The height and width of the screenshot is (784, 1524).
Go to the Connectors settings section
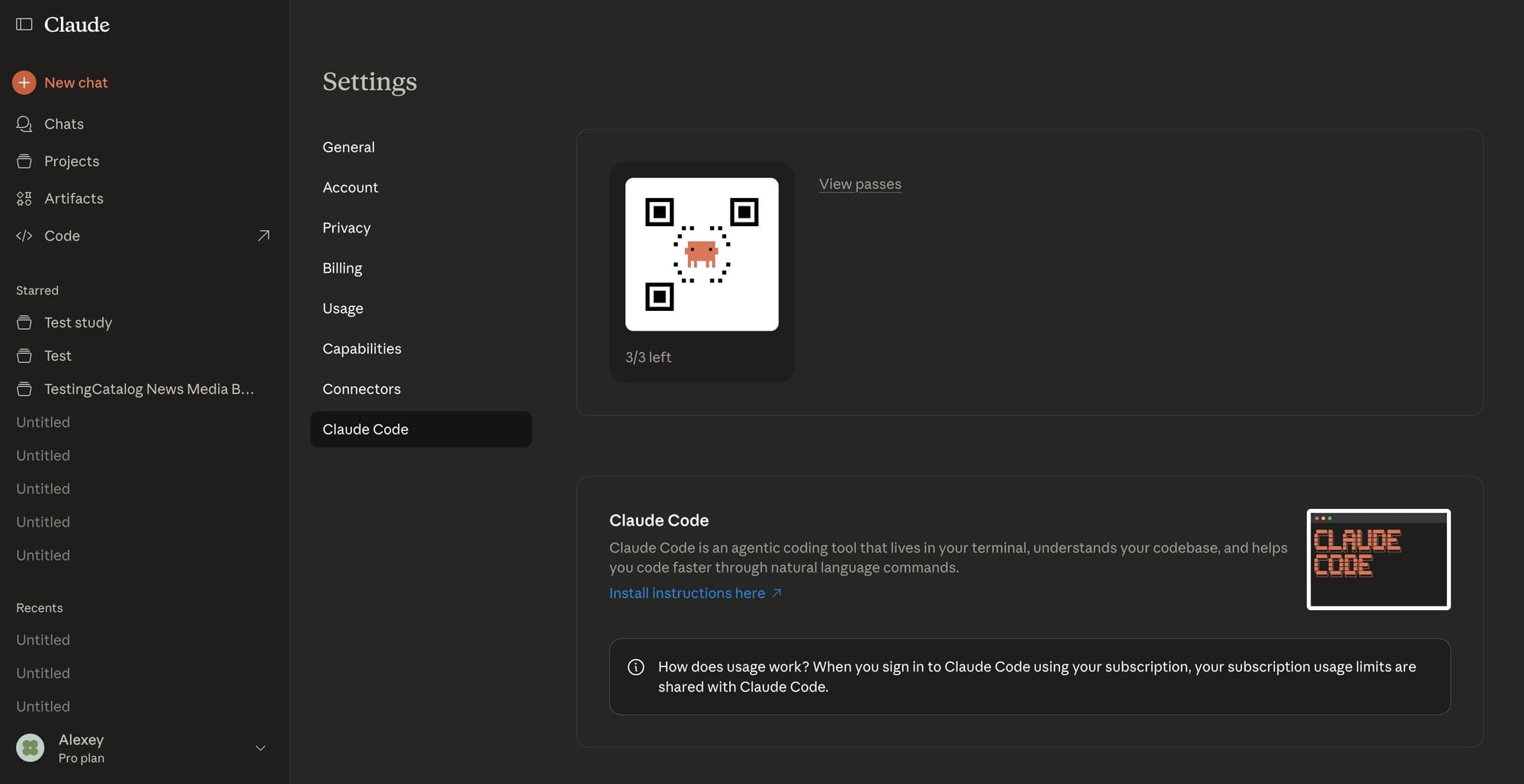click(361, 389)
